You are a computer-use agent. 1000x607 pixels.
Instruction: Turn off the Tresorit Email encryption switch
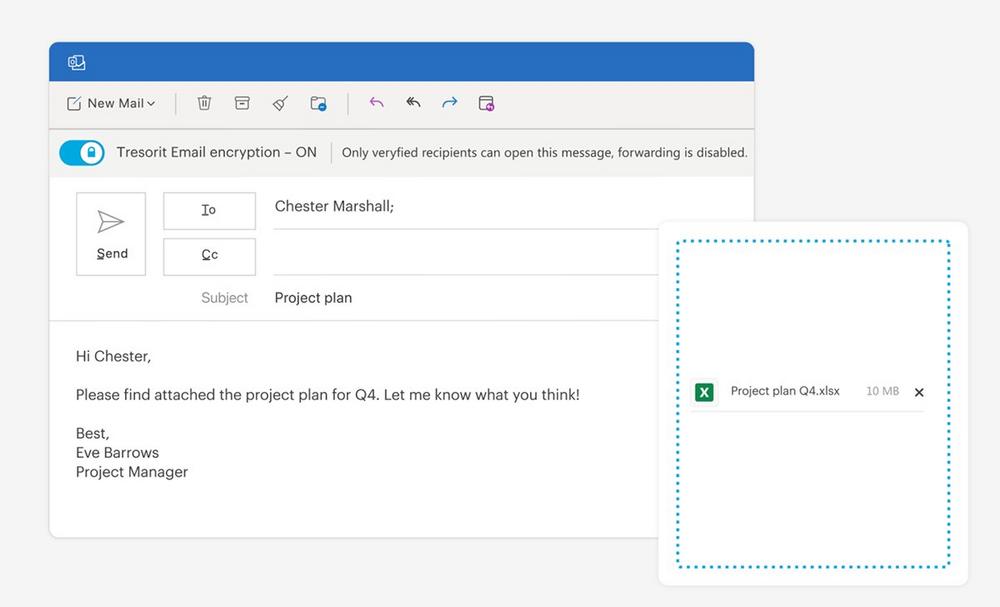coord(82,153)
